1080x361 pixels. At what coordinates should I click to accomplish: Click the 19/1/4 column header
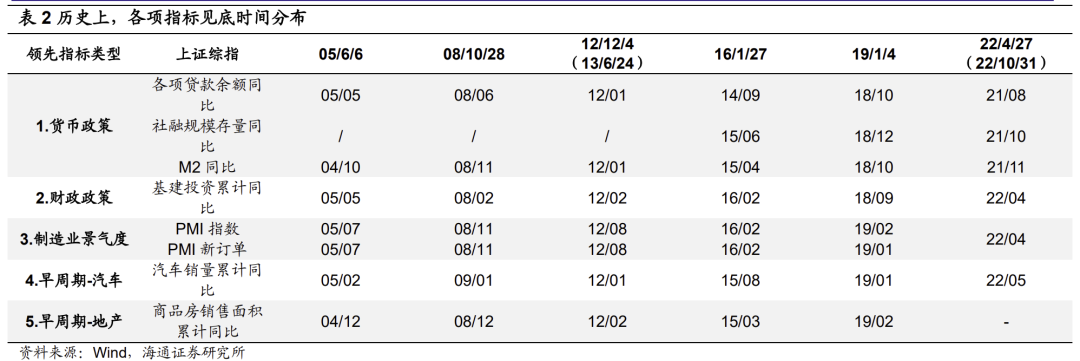tap(873, 55)
